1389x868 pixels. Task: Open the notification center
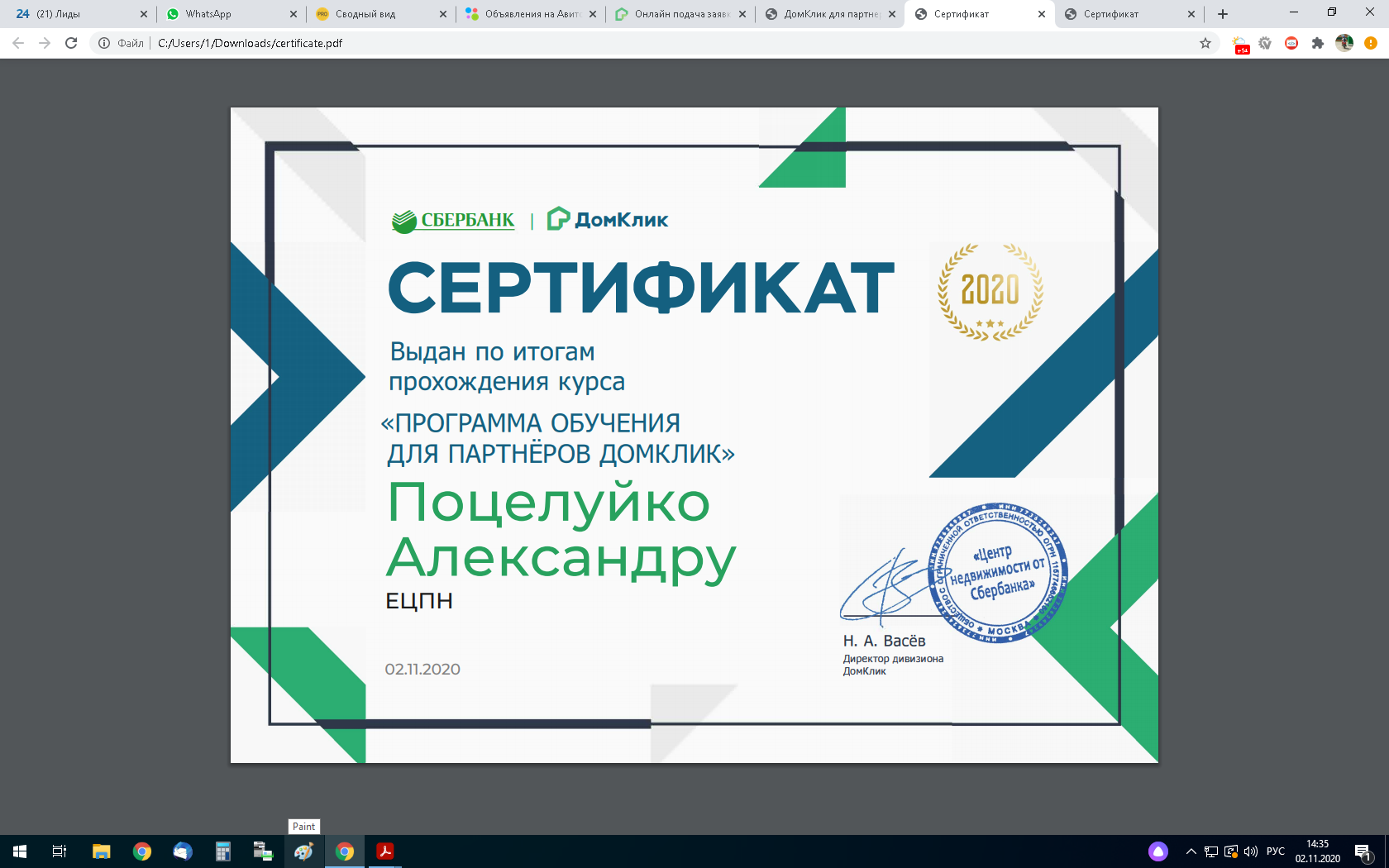[1364, 851]
